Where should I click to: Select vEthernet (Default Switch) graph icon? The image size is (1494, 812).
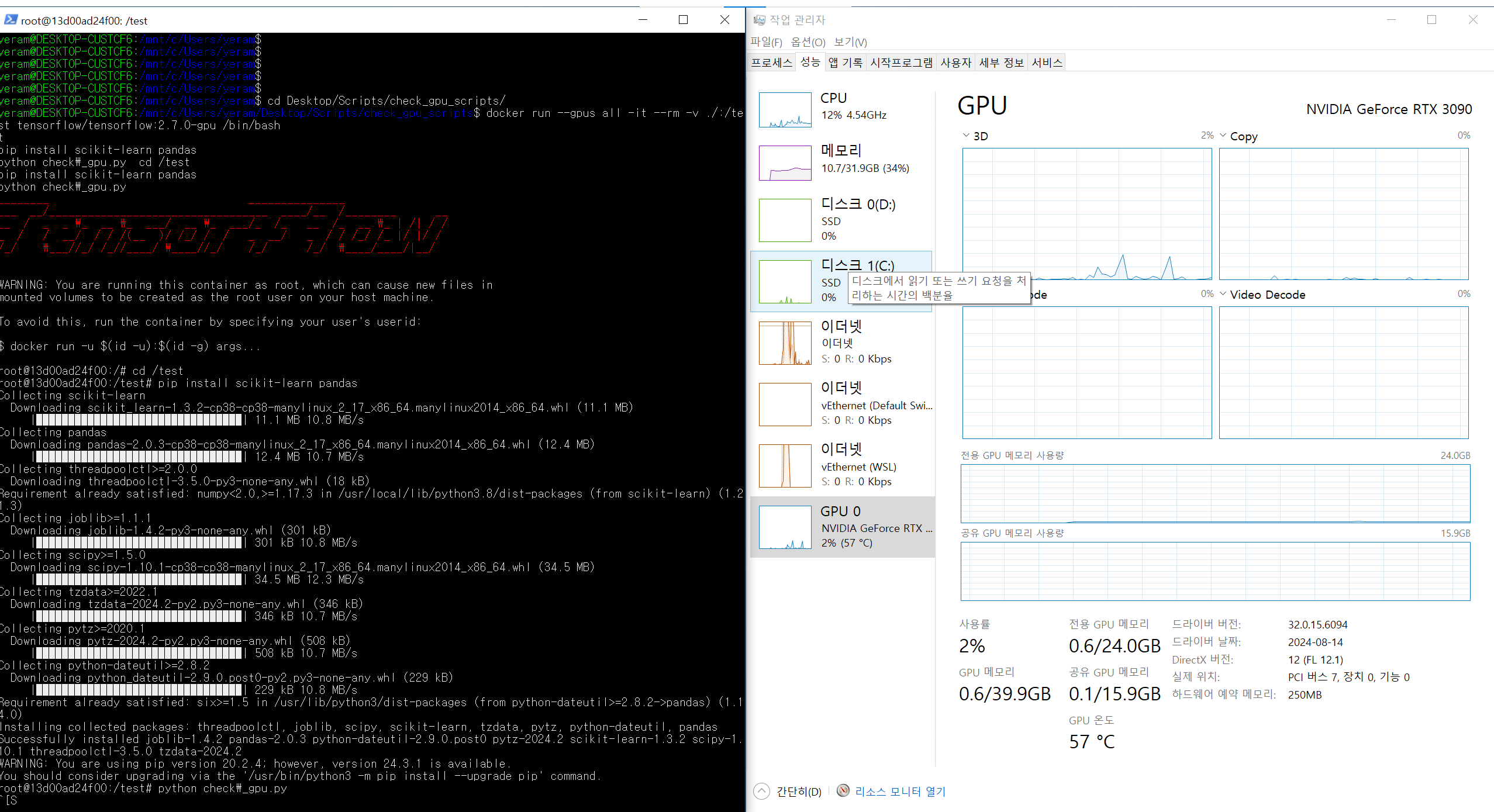[x=785, y=405]
